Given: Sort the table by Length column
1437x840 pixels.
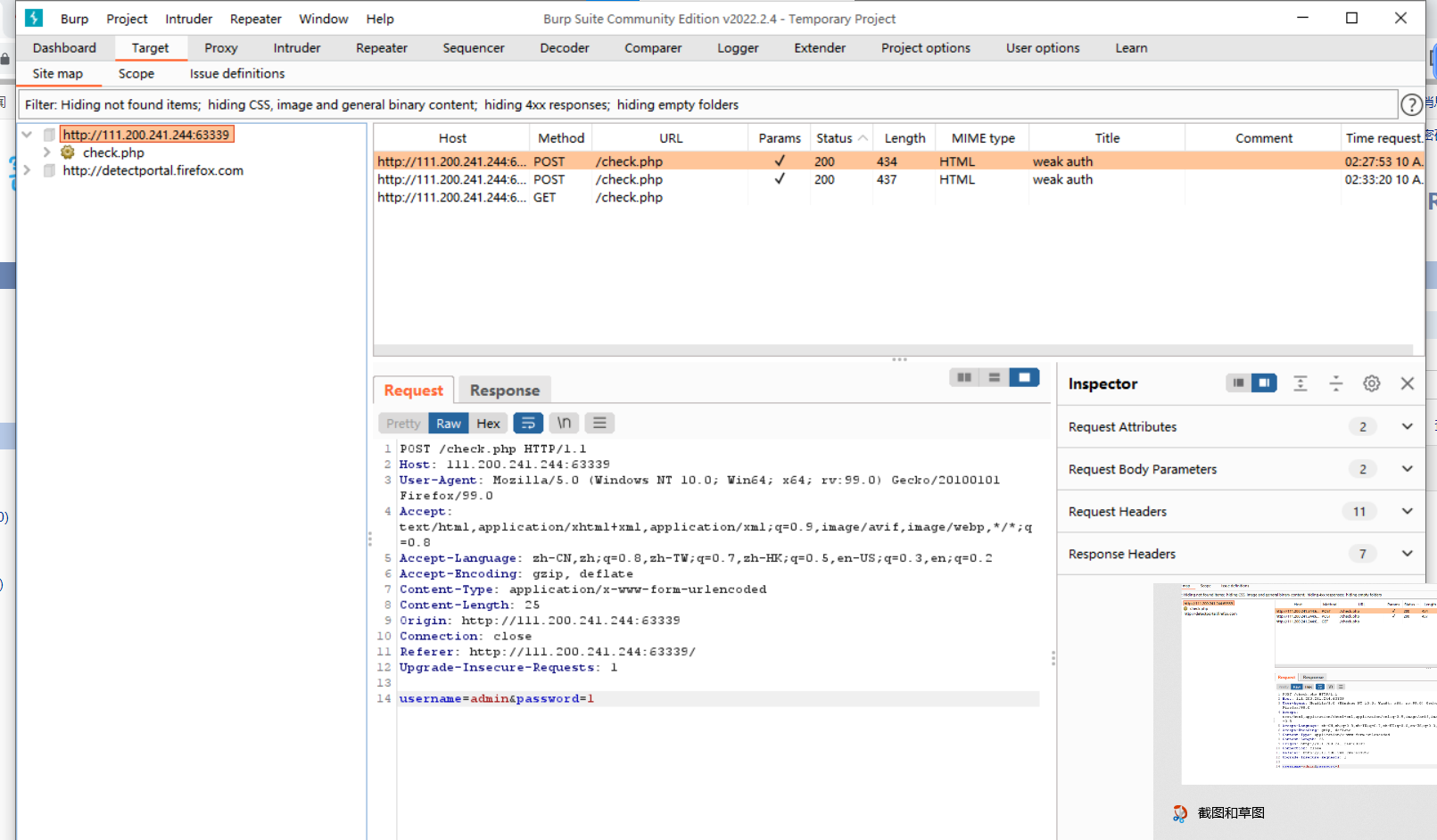Looking at the screenshot, I should click(904, 138).
